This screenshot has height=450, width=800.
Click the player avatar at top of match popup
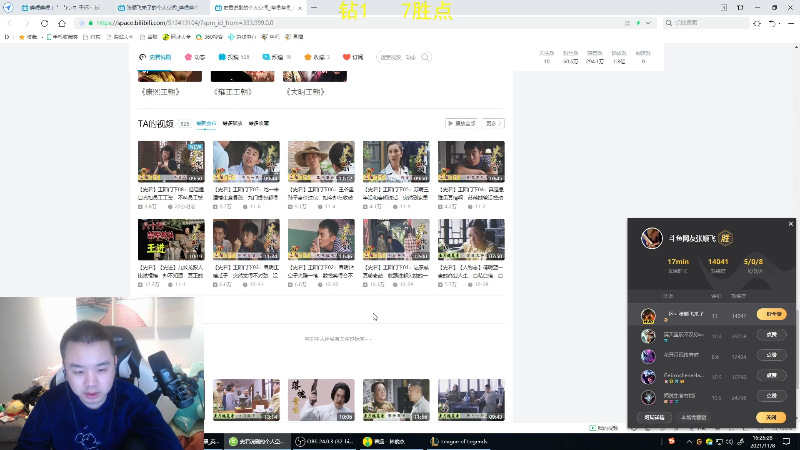pyautogui.click(x=652, y=238)
